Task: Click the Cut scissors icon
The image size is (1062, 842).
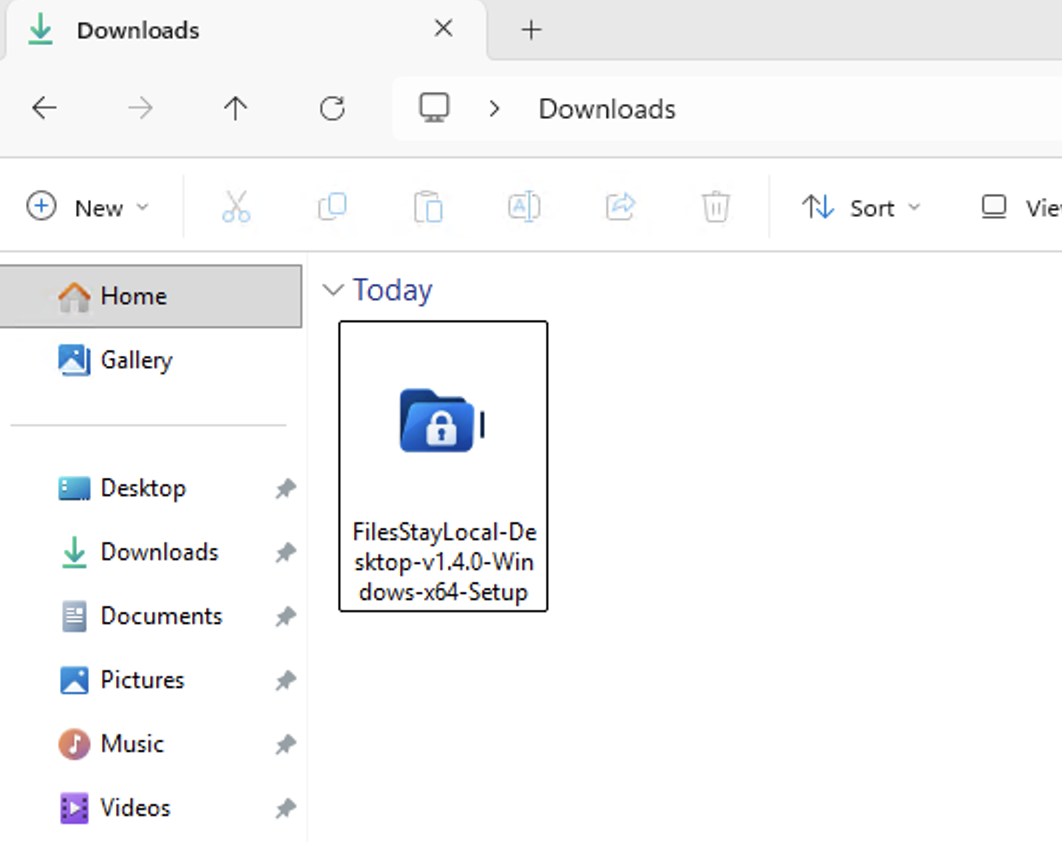Action: coord(236,207)
